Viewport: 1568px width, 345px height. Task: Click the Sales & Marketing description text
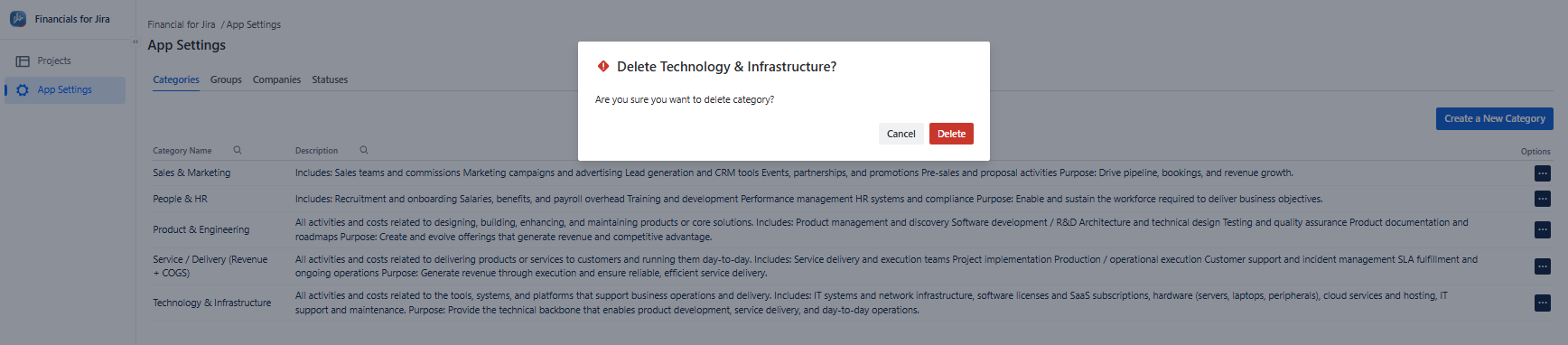point(794,172)
